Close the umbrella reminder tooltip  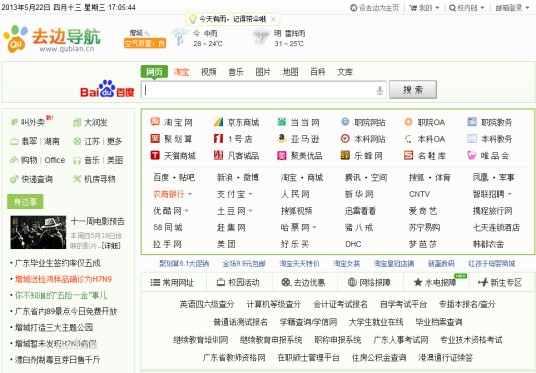[273, 19]
